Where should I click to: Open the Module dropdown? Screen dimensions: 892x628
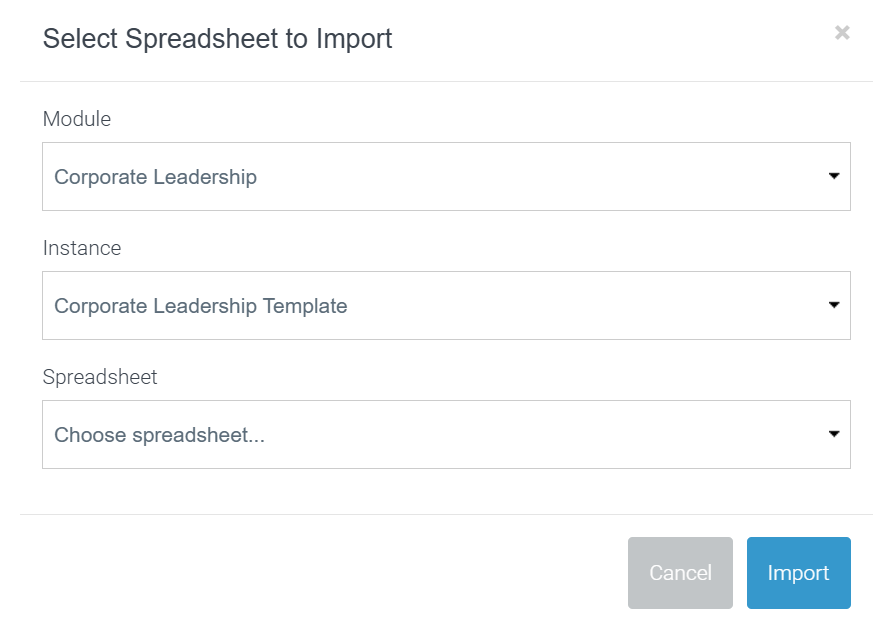pos(446,177)
